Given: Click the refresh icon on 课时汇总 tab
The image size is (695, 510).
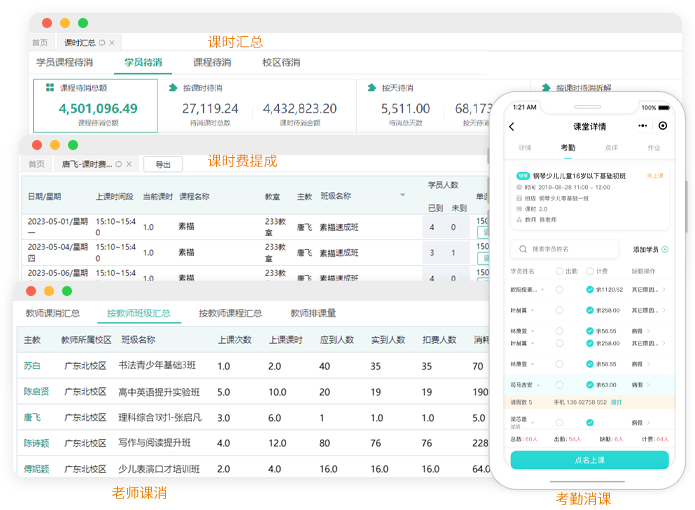Looking at the screenshot, I should pos(102,43).
